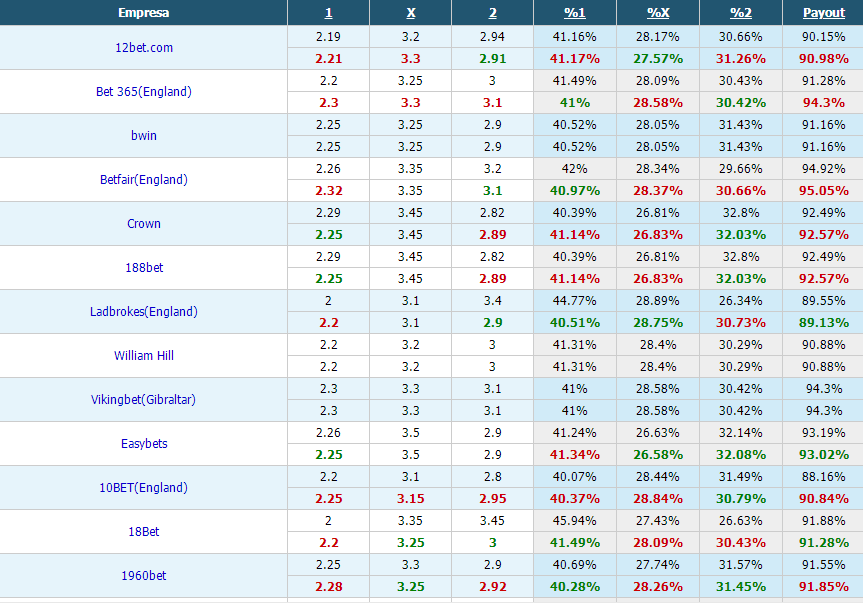Select Ladbrokes opening %1 value 44.77%
Screen dimensions: 863x603
pyautogui.click(x=575, y=301)
